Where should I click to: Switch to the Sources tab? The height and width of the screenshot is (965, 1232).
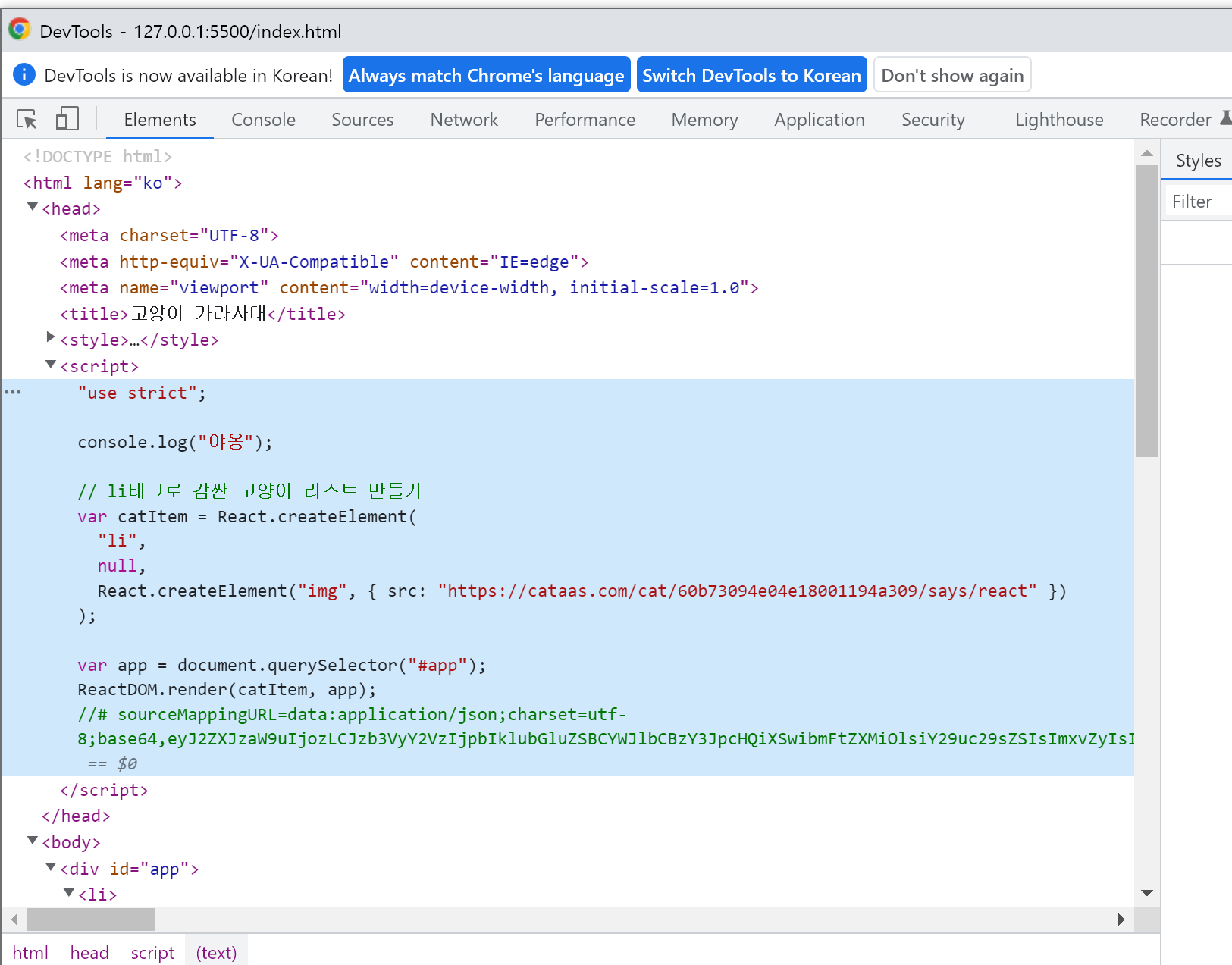pyautogui.click(x=362, y=120)
